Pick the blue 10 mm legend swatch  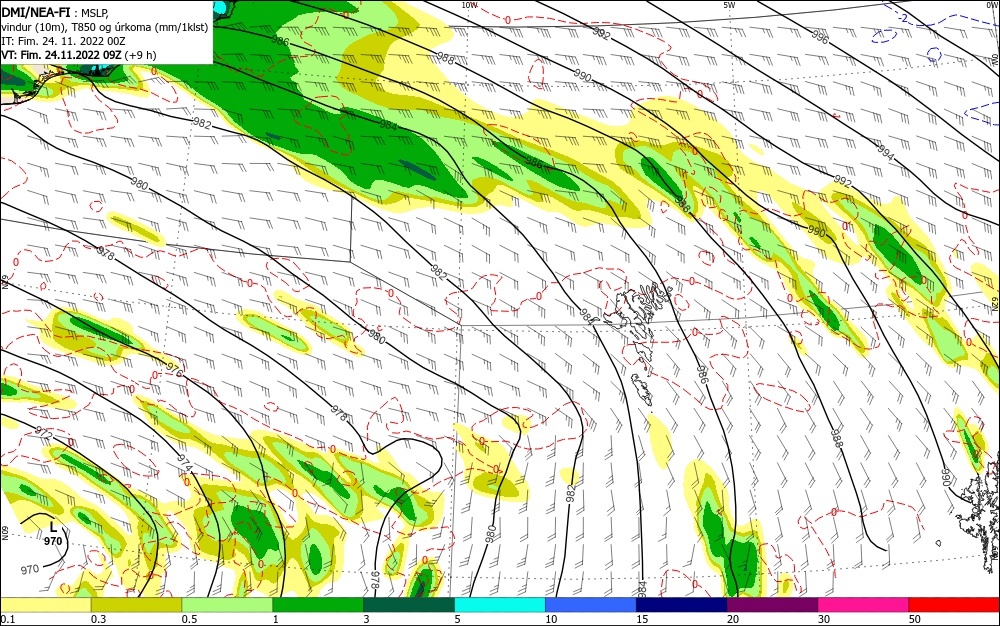pyautogui.click(x=591, y=605)
